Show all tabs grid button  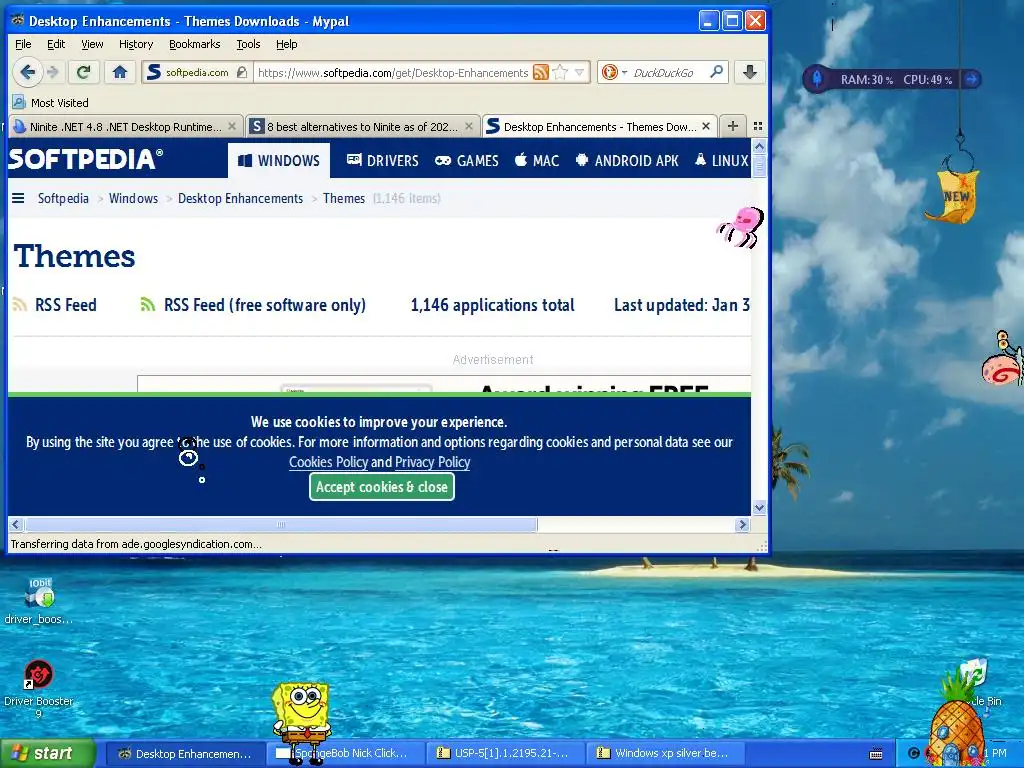758,126
